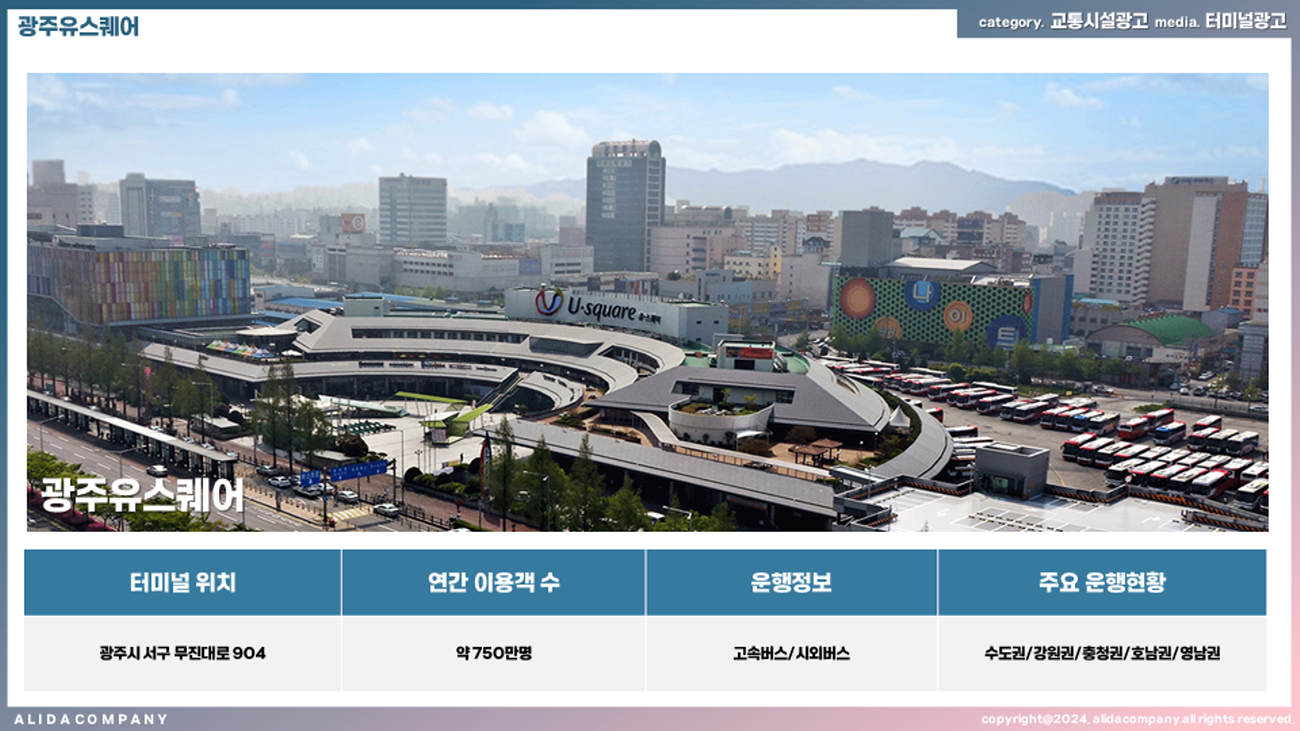Click the tall dark tower in the skyline
Screen dimensions: 1300x731
pos(625,205)
